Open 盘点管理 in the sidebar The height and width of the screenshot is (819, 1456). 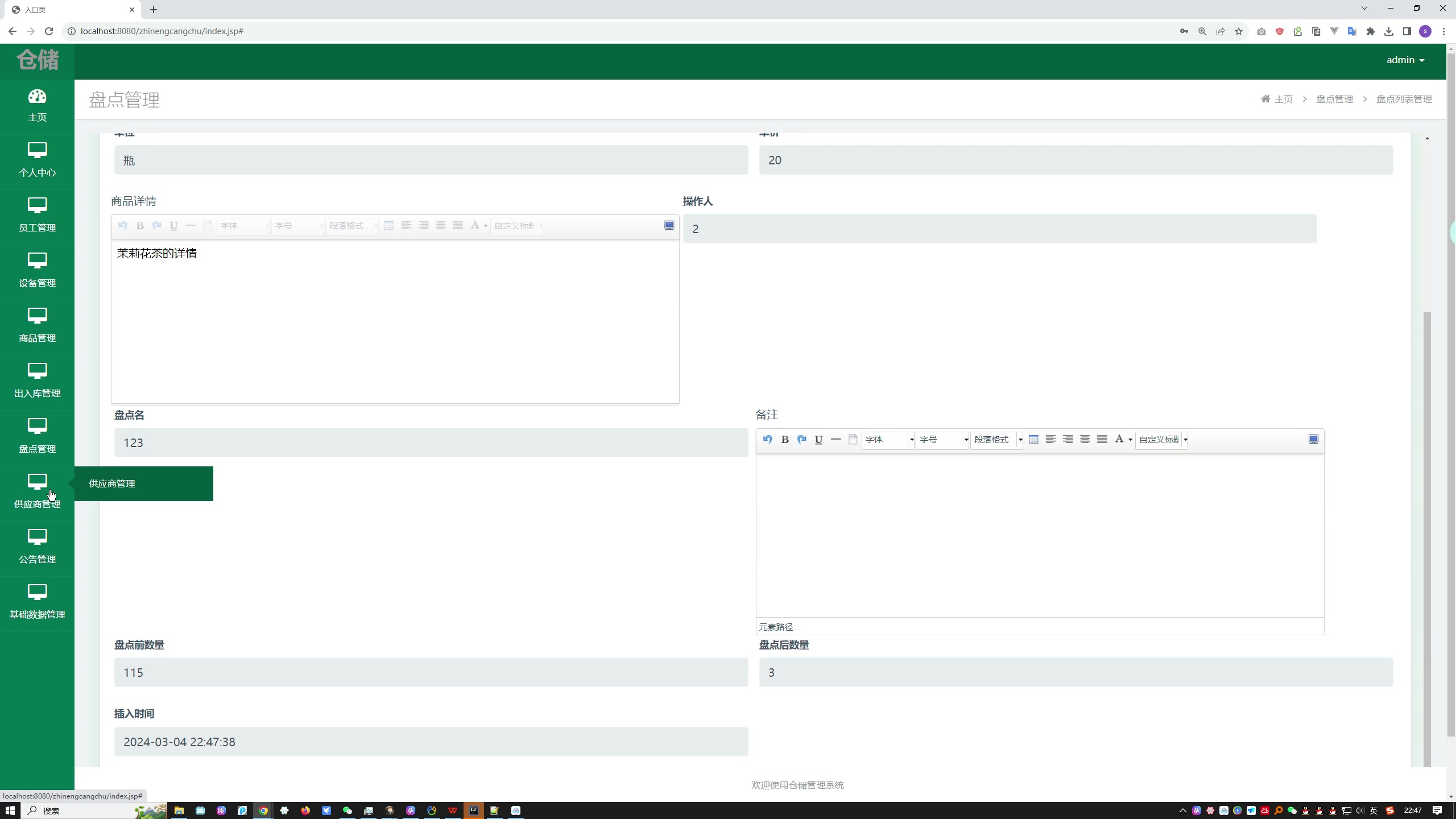37,436
